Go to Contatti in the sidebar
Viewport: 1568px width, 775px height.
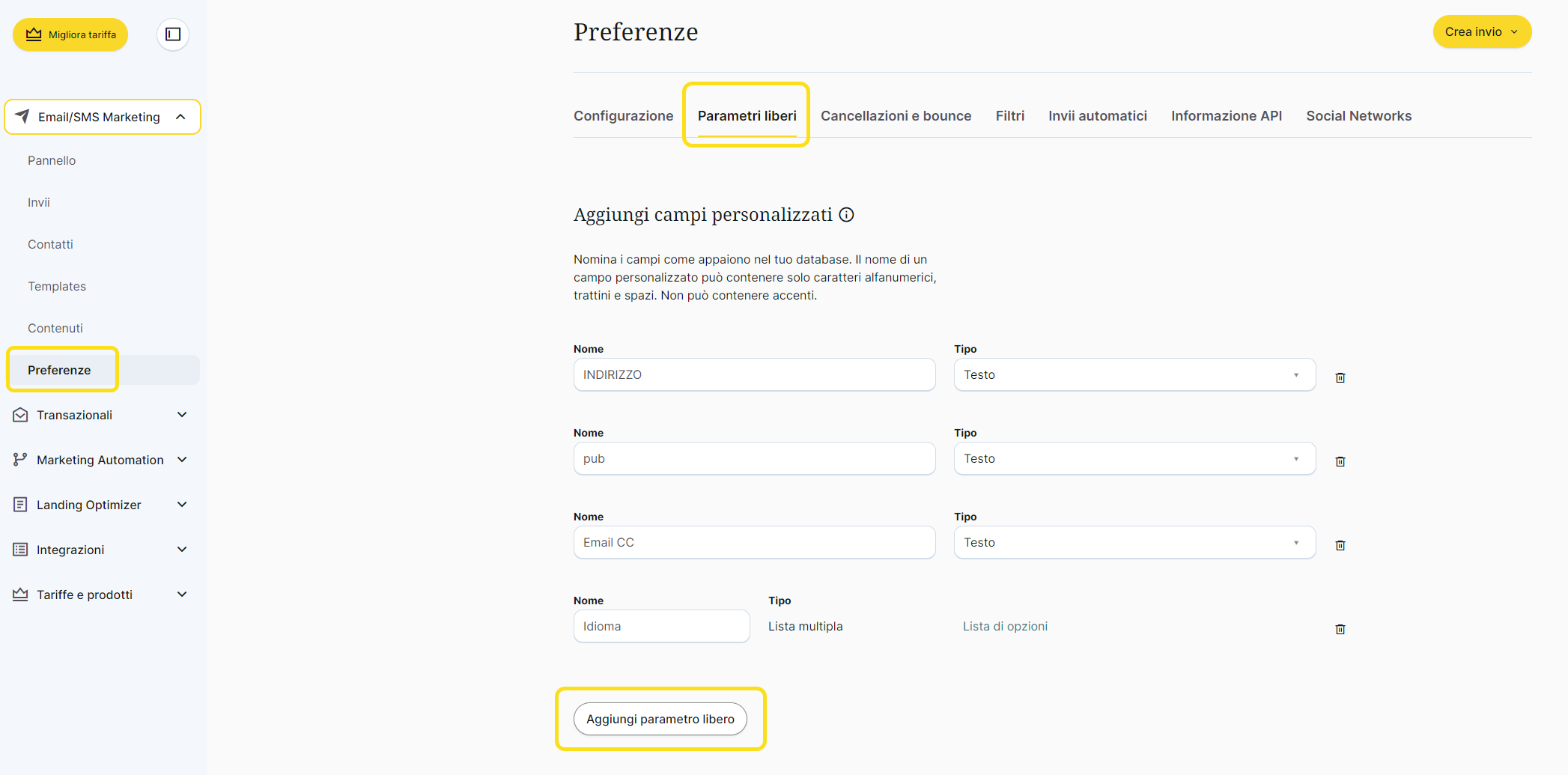[50, 244]
